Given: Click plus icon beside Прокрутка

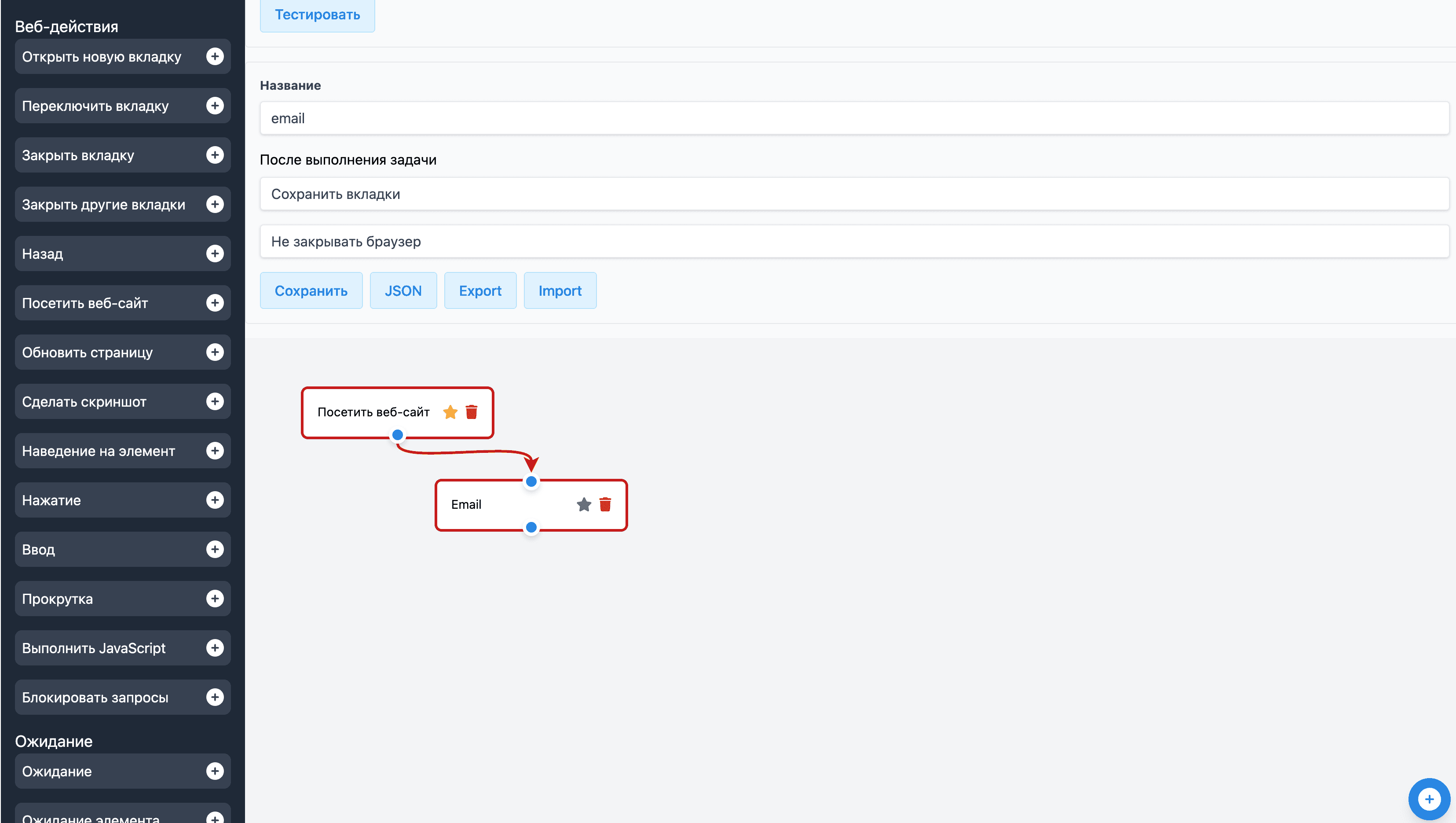Looking at the screenshot, I should [215, 599].
